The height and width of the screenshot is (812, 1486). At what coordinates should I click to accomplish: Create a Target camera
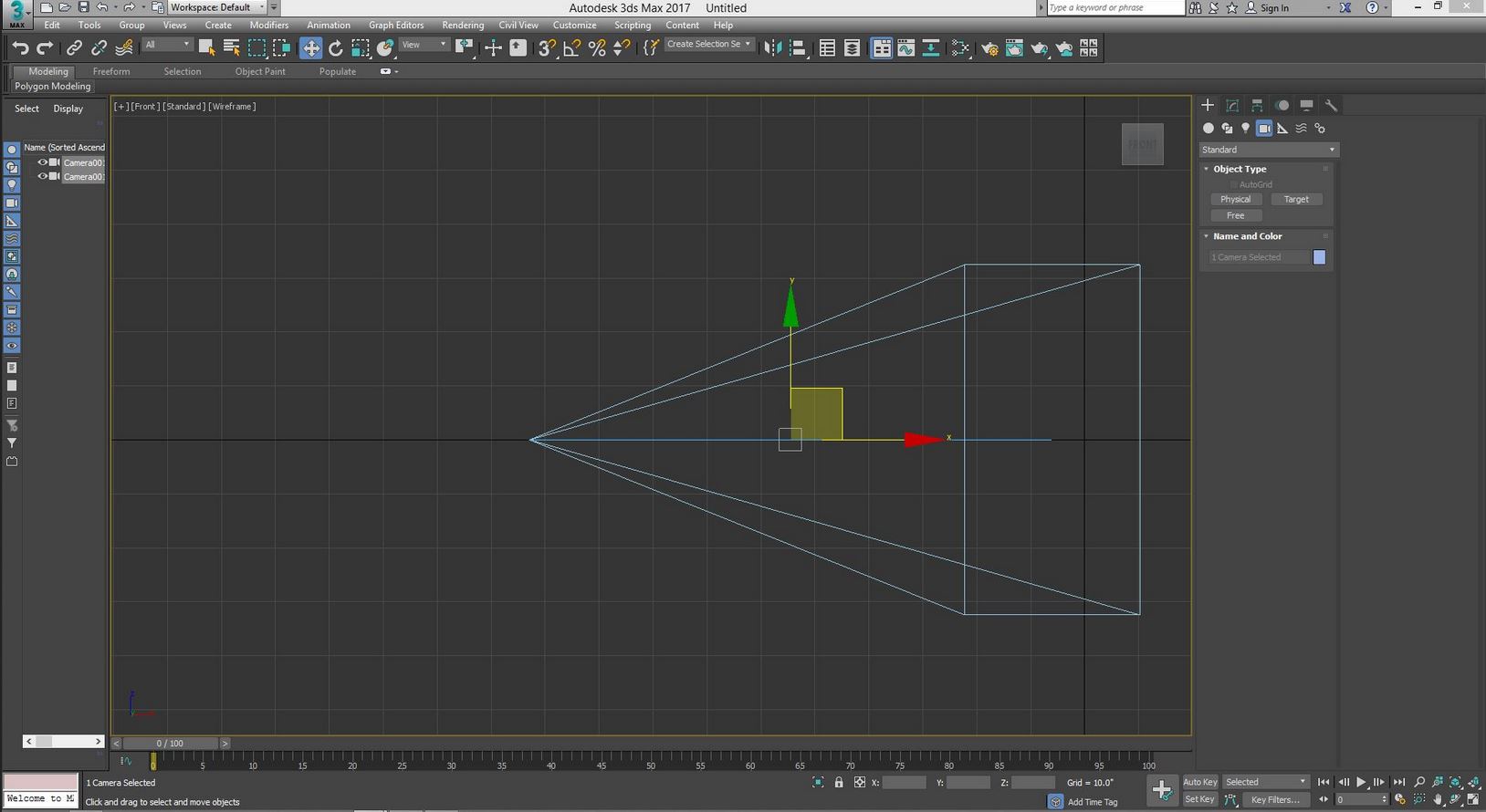click(1296, 199)
